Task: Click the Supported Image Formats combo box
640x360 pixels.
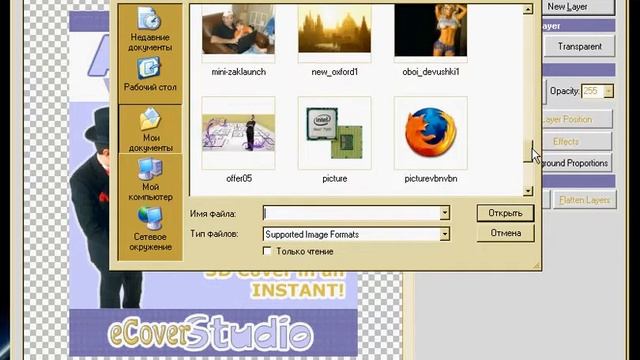Action: click(356, 234)
